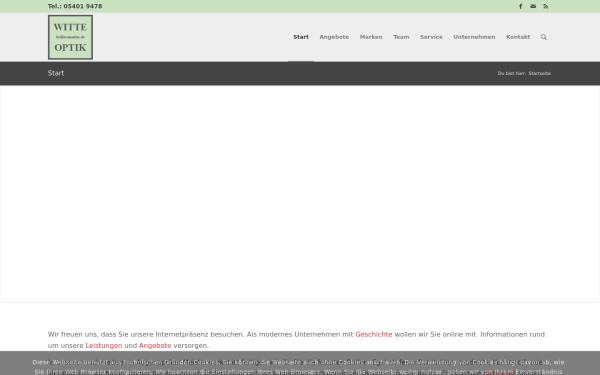Open the Kontakt menu item
Image resolution: width=600 pixels, height=375 pixels.
[518, 37]
